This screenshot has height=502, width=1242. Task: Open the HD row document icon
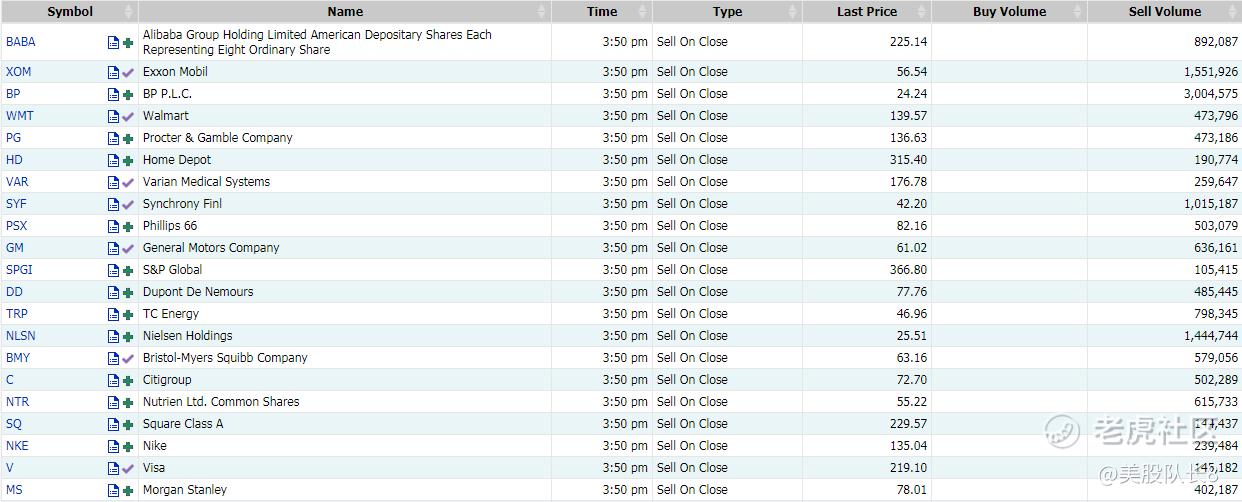tap(113, 160)
